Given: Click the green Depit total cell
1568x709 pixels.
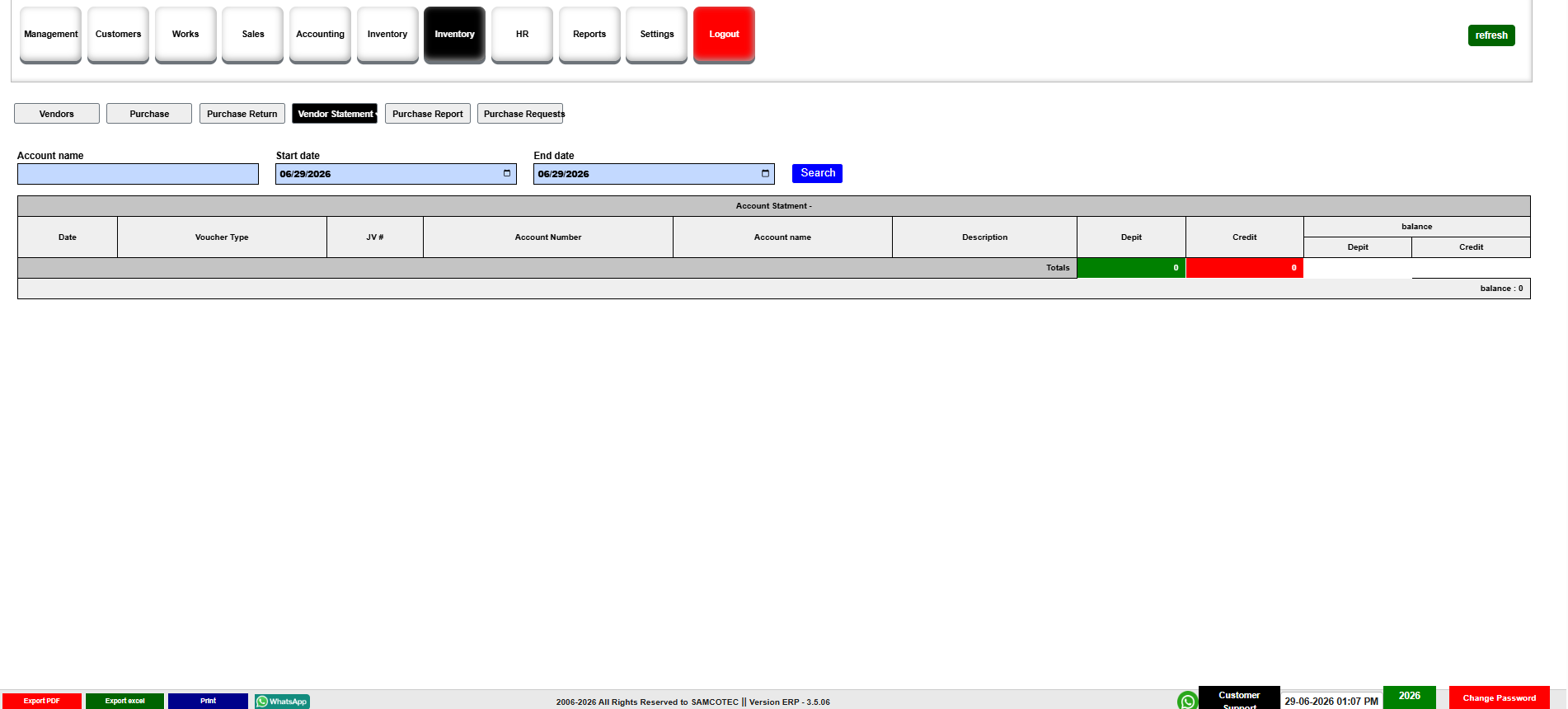Looking at the screenshot, I should [x=1131, y=268].
